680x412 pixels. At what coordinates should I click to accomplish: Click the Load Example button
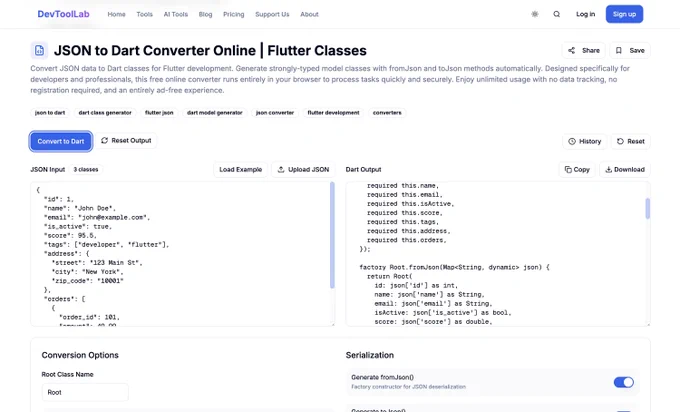click(241, 170)
